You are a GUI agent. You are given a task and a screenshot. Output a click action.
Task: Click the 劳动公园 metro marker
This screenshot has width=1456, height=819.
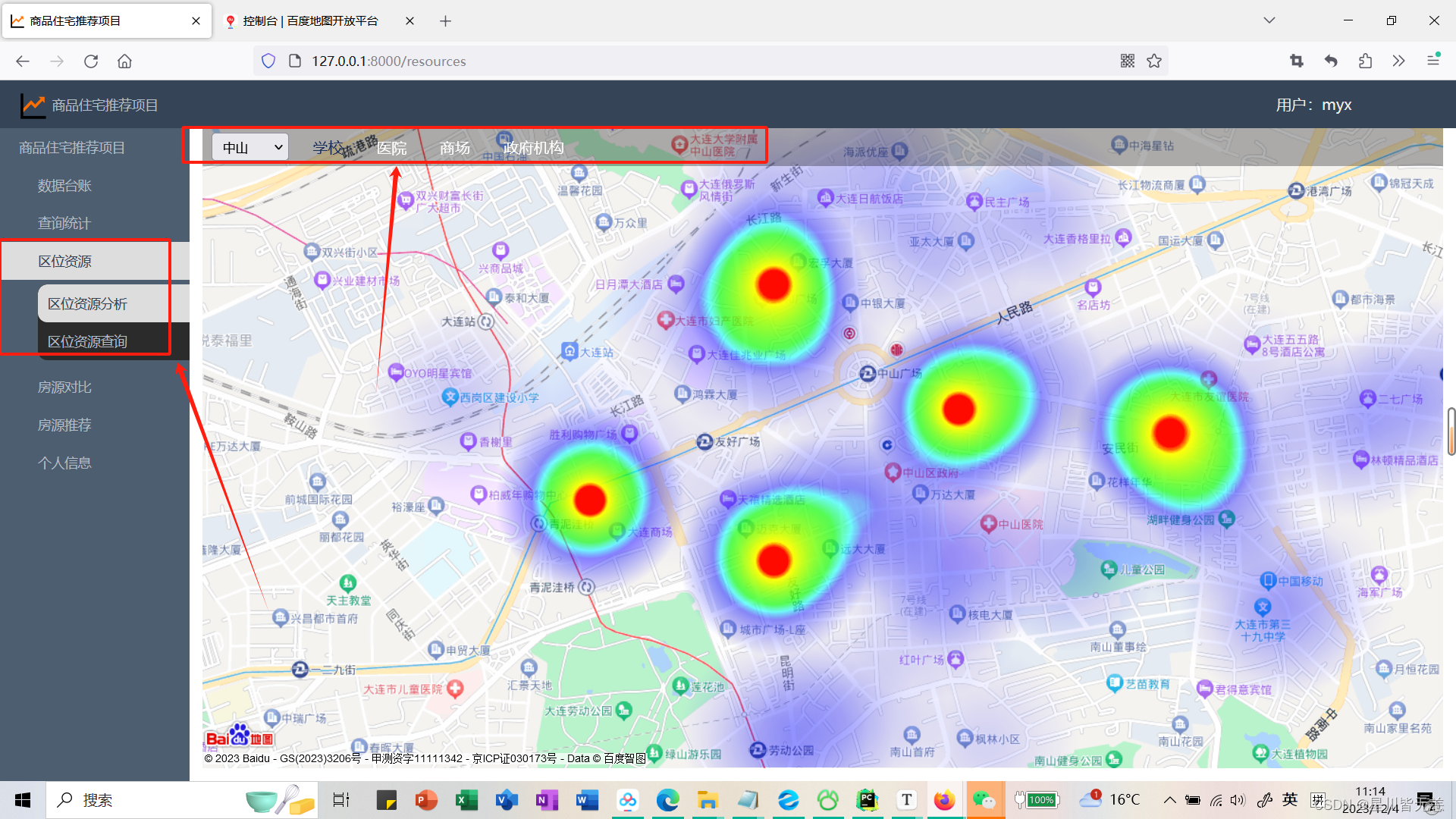(758, 749)
